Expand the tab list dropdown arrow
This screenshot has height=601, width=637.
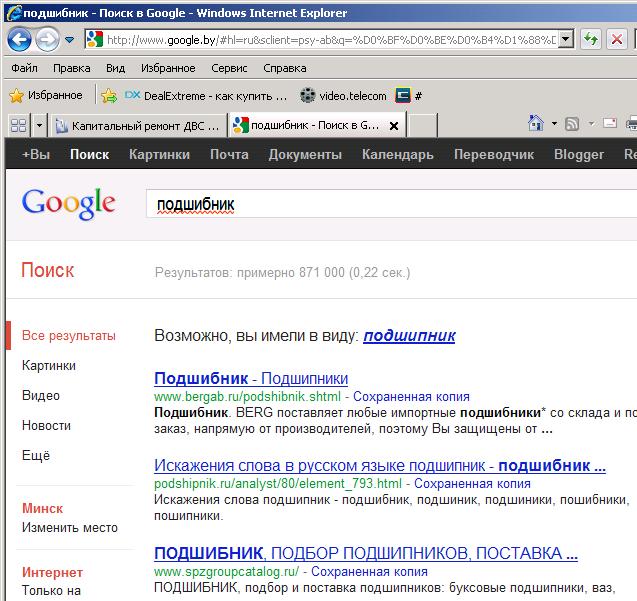point(39,125)
